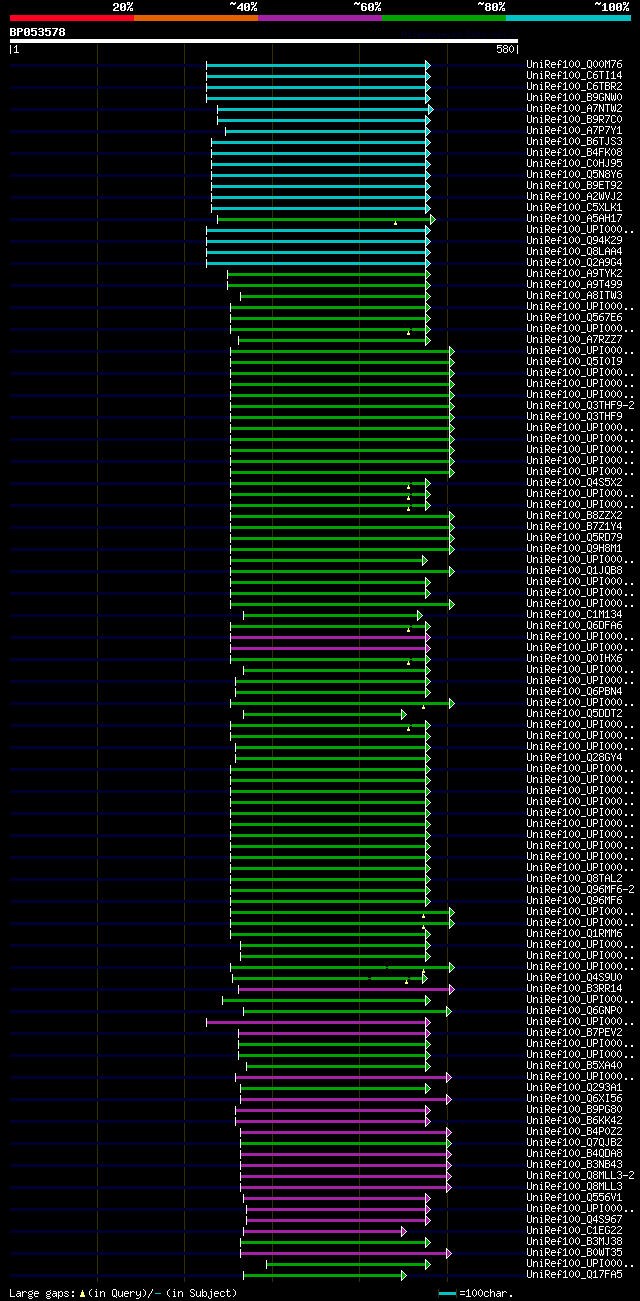Click the UniRef100_Q6PBN4 label
The image size is (640, 1301).
coord(574,692)
